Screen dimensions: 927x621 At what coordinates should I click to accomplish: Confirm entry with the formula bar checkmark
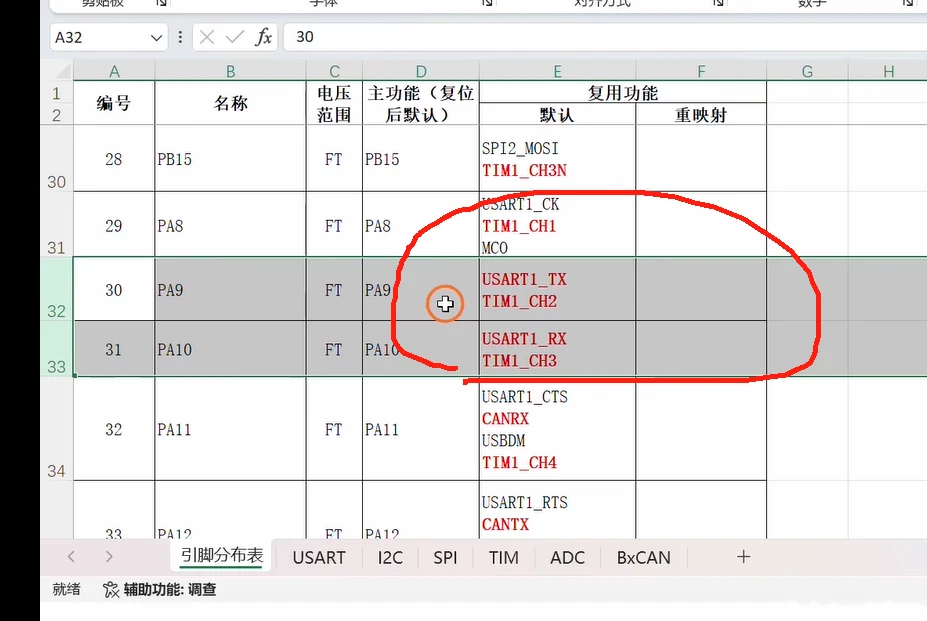point(235,37)
